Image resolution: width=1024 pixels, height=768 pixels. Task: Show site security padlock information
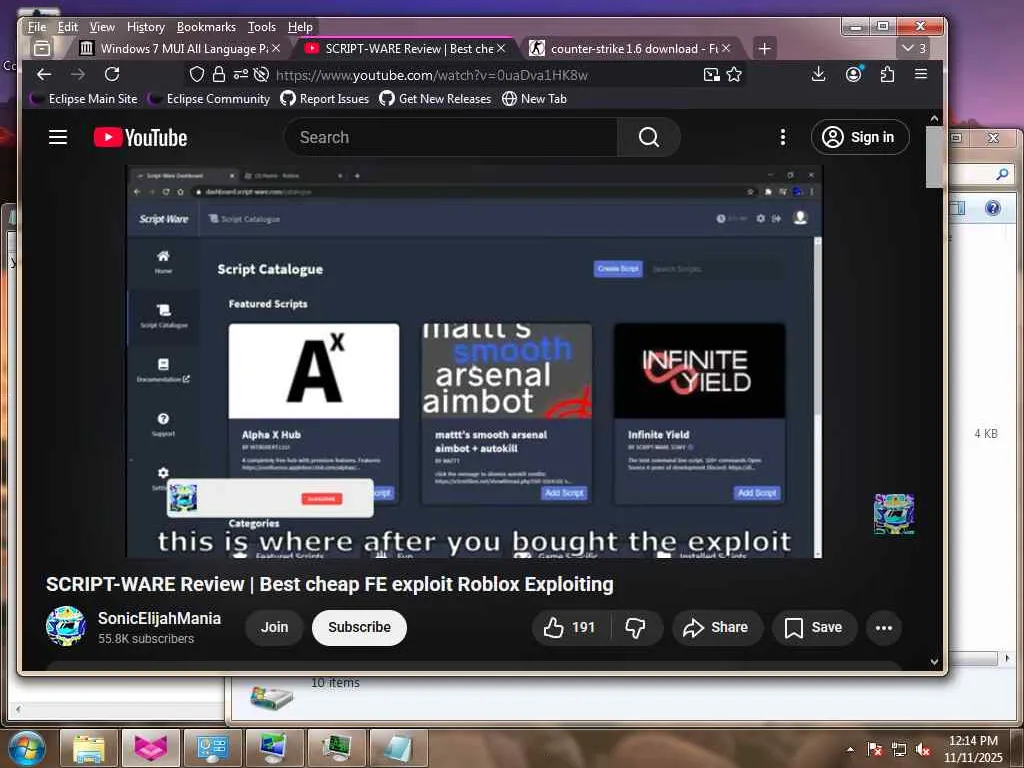coord(219,74)
